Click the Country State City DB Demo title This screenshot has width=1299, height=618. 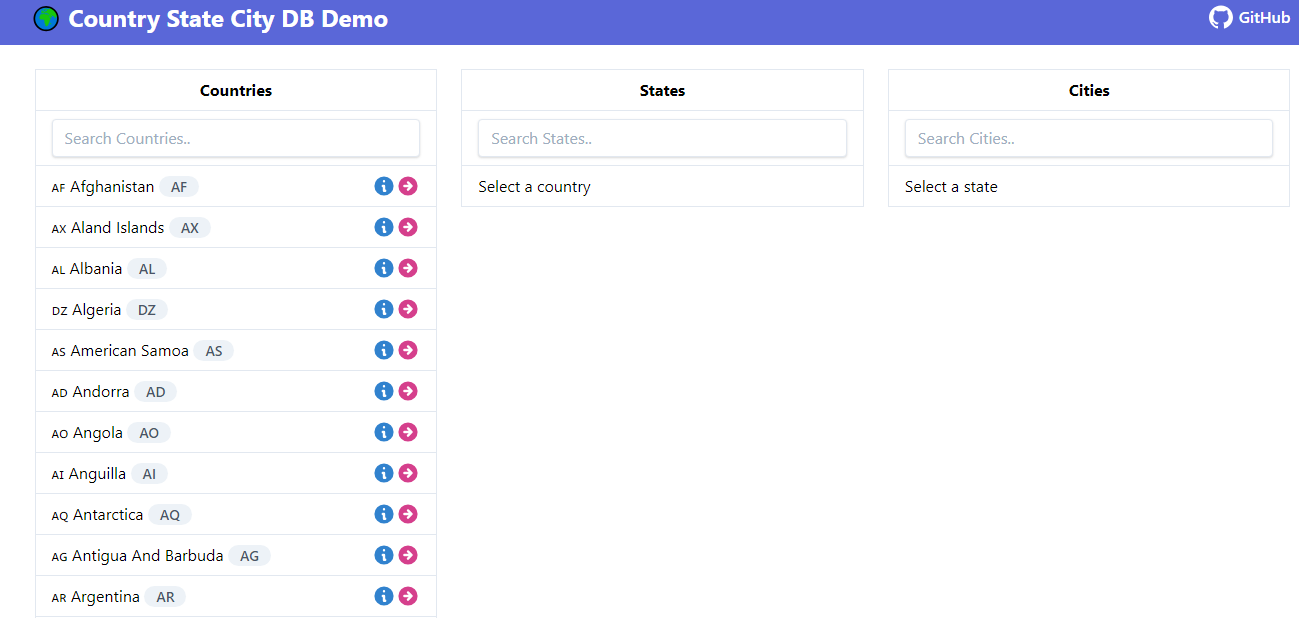point(228,18)
